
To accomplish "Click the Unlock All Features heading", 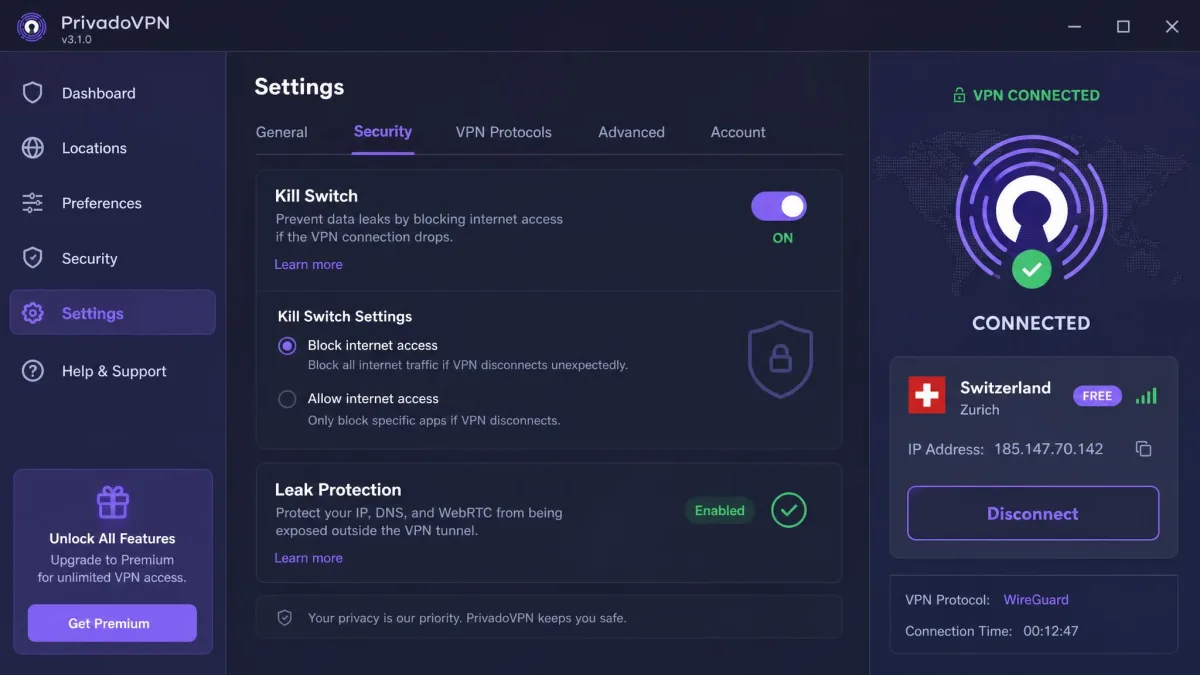I will pyautogui.click(x=112, y=538).
